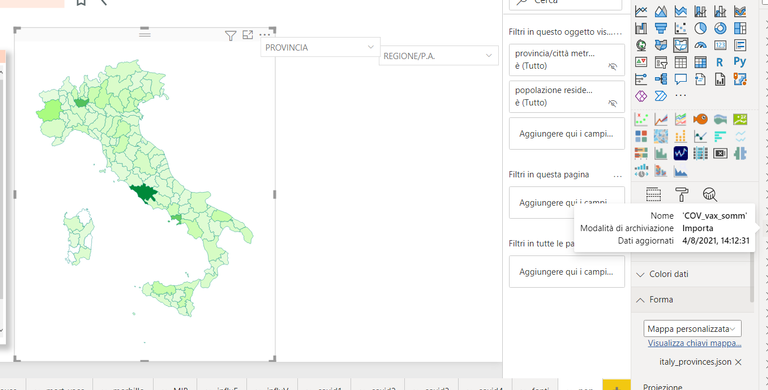Screen dimensions: 768x390
Task: Select the Python visual icon
Action: [740, 62]
